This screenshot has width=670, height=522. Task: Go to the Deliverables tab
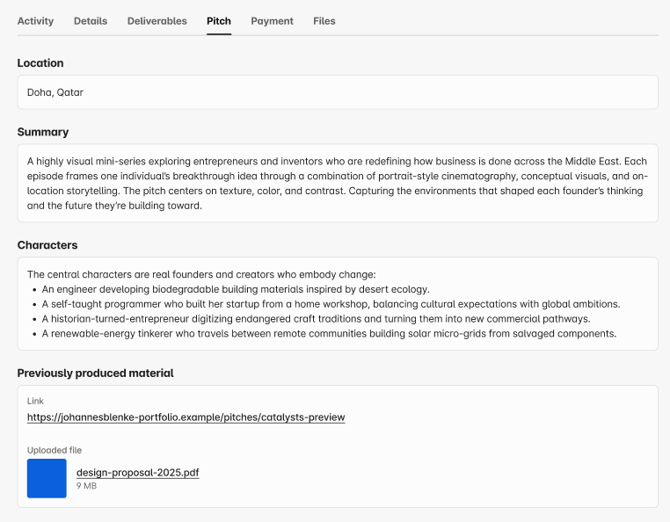click(157, 21)
